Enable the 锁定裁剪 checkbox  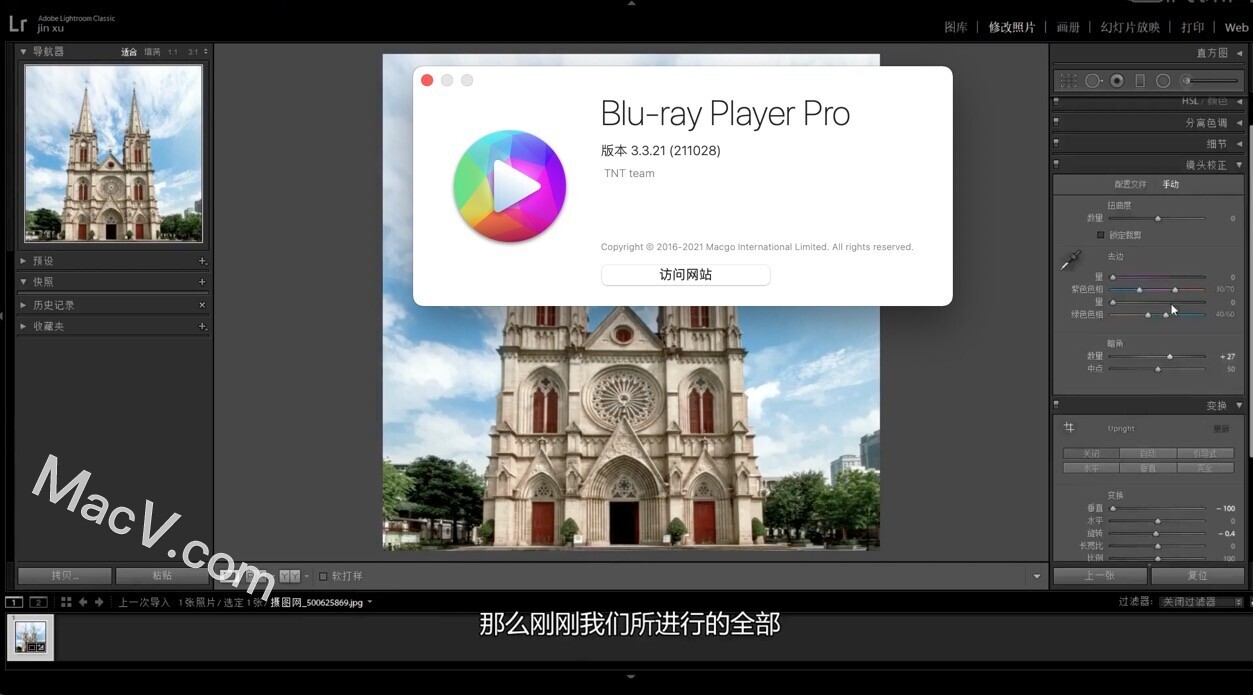[x=1101, y=235]
